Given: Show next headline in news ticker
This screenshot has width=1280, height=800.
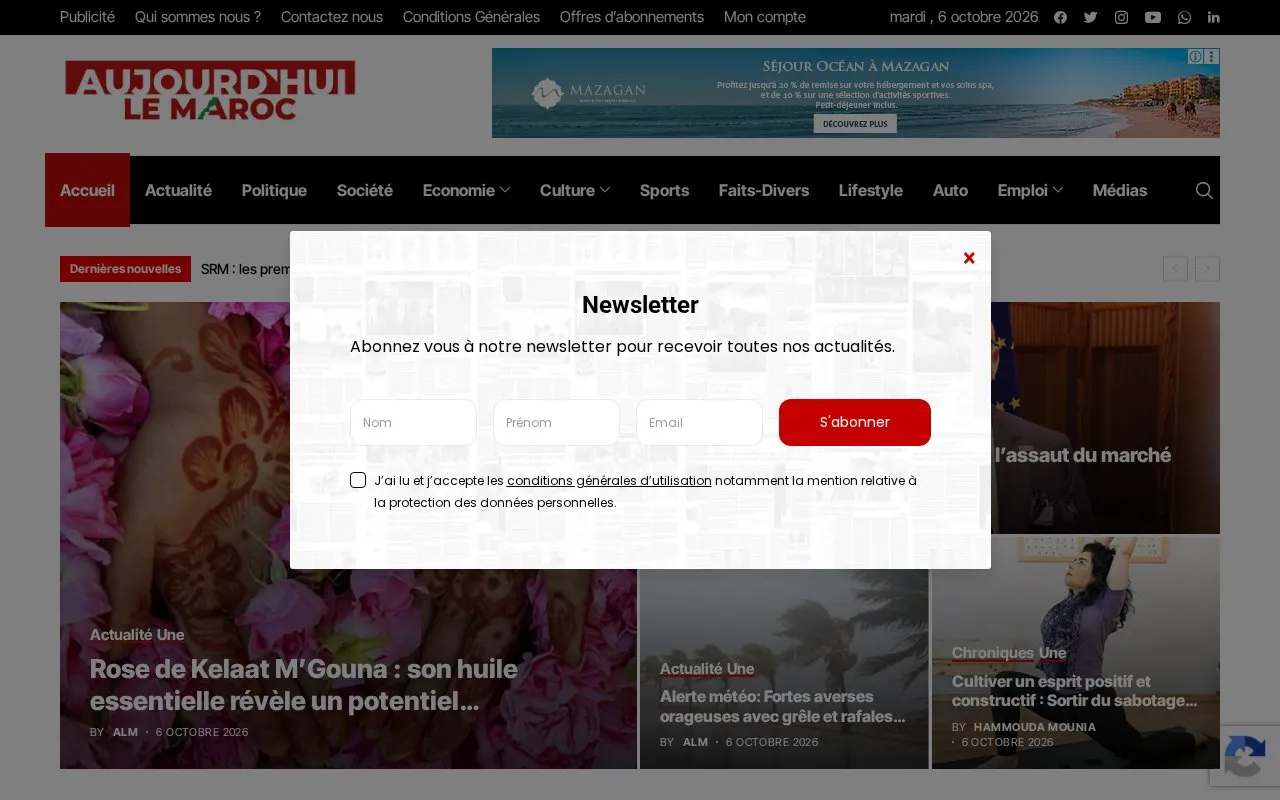Looking at the screenshot, I should (1207, 268).
